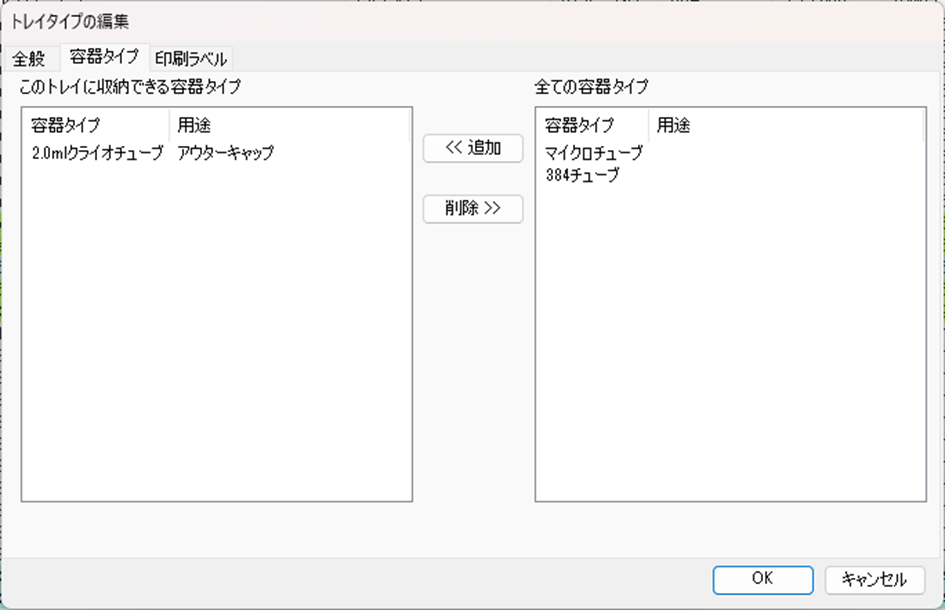Open the 印刷ラベル tab

click(x=191, y=58)
